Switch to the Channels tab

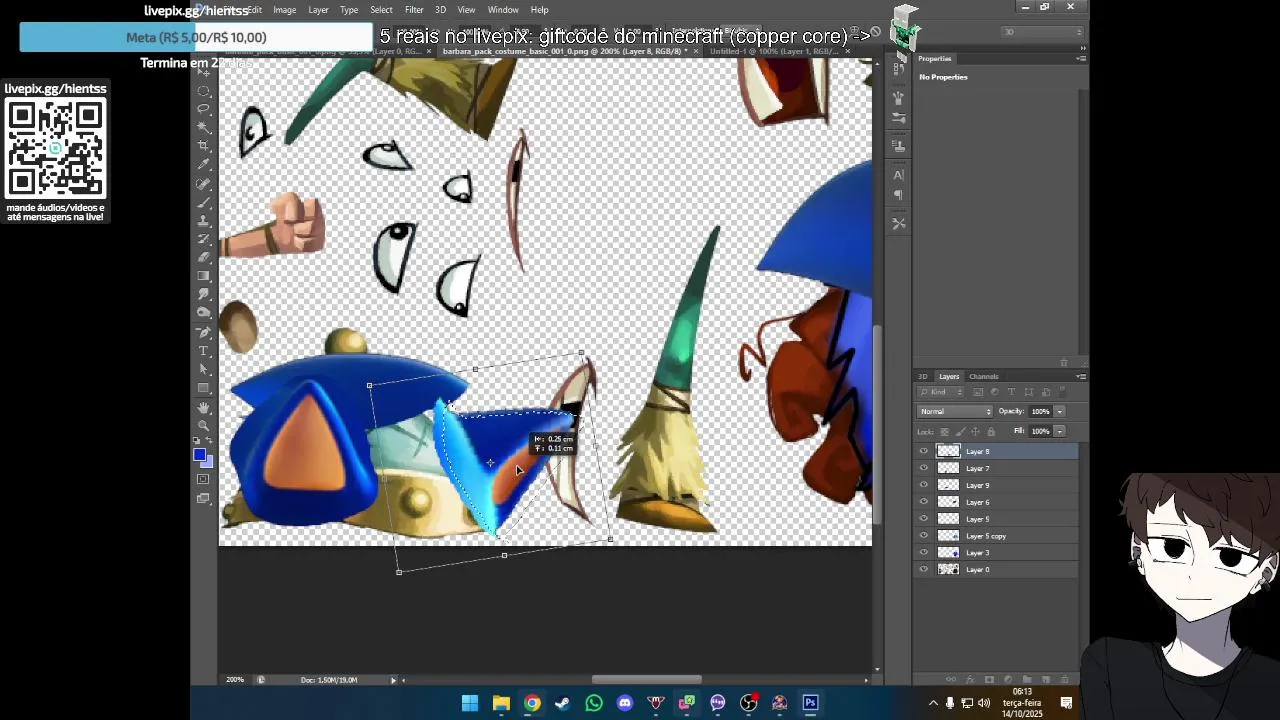pyautogui.click(x=983, y=376)
